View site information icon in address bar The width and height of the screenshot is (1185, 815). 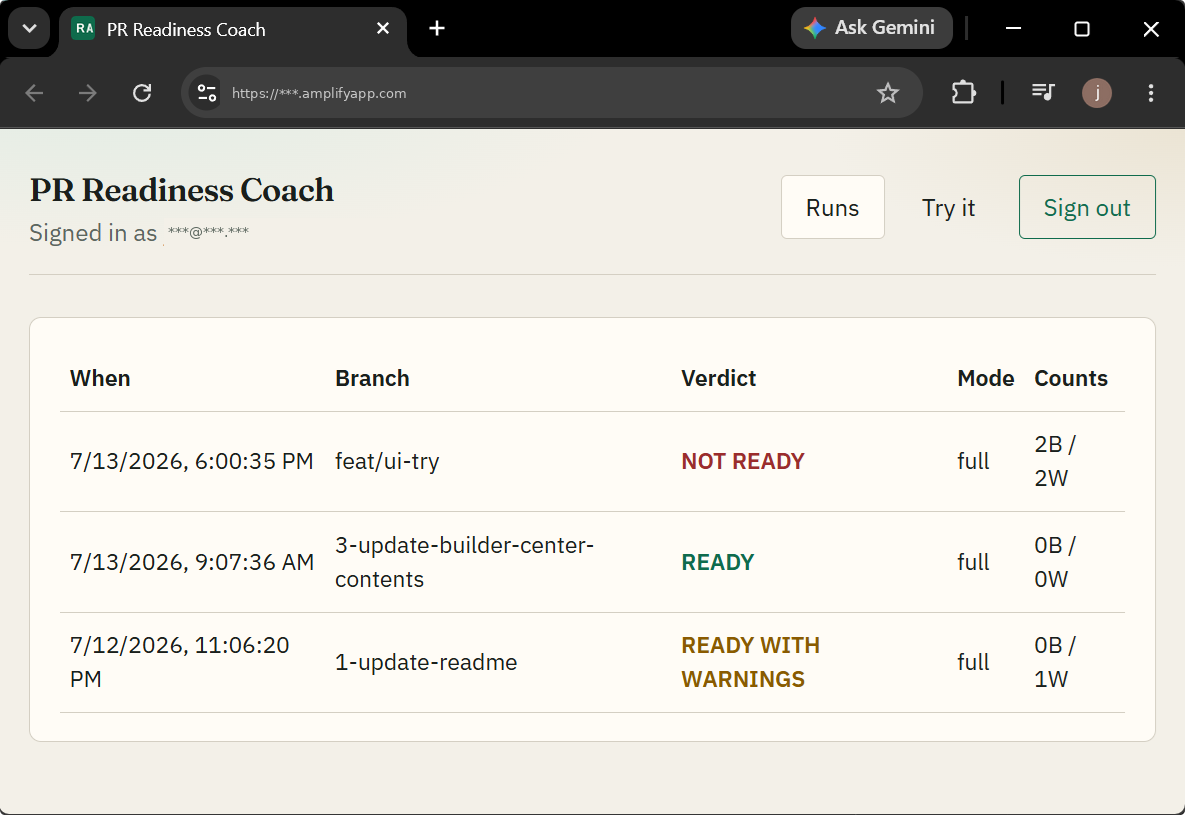tap(206, 93)
